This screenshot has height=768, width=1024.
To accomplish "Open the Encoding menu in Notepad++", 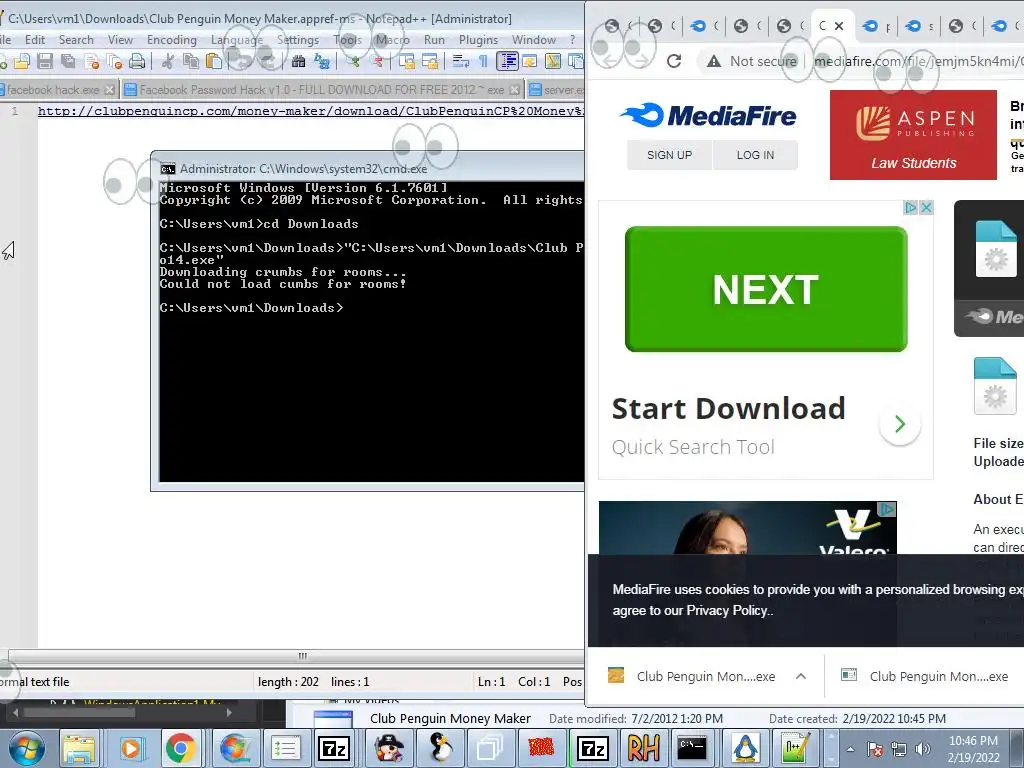I will click(172, 40).
